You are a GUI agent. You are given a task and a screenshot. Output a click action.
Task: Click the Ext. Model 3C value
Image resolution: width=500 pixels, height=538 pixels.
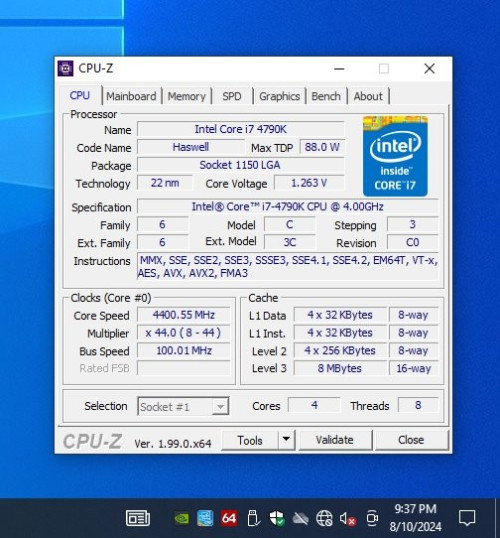point(290,242)
